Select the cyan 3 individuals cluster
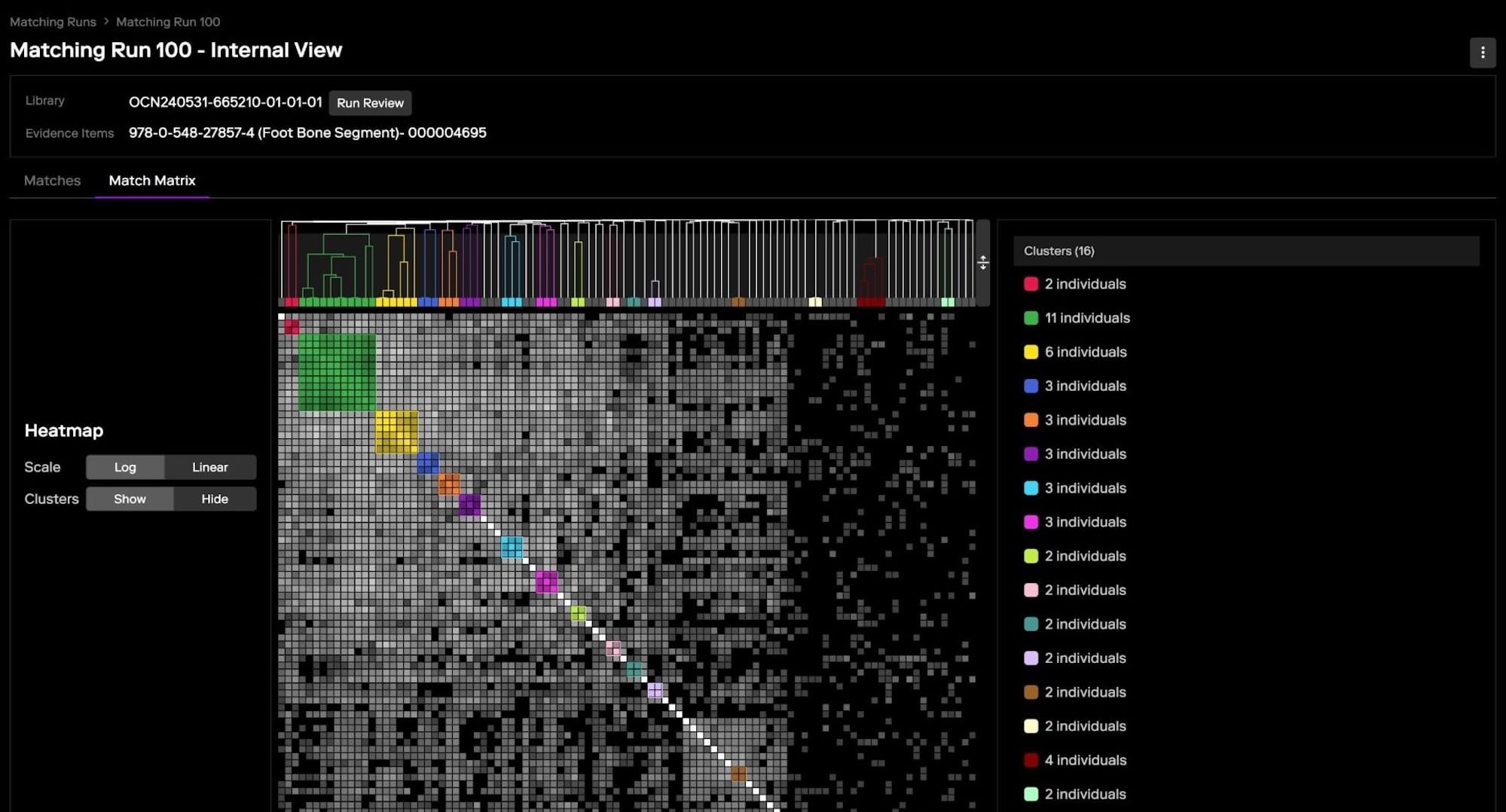This screenshot has width=1506, height=812. click(1085, 488)
